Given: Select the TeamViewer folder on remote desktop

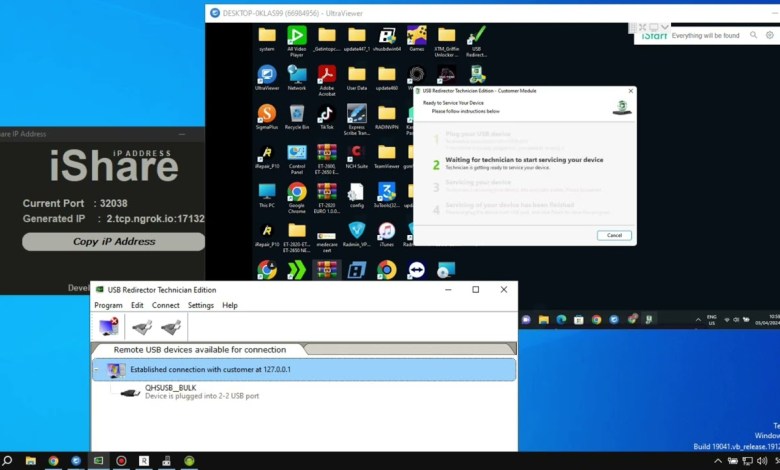Looking at the screenshot, I should click(x=387, y=156).
